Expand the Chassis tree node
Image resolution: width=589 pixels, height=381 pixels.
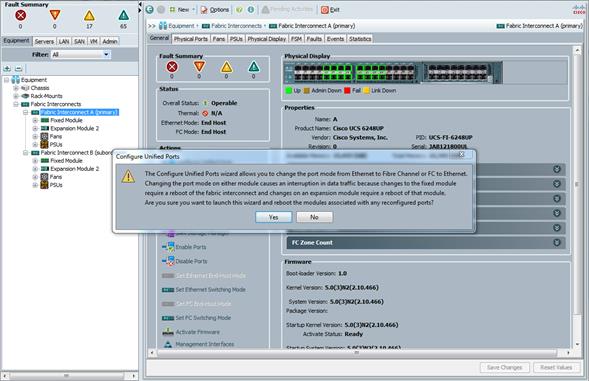16,88
